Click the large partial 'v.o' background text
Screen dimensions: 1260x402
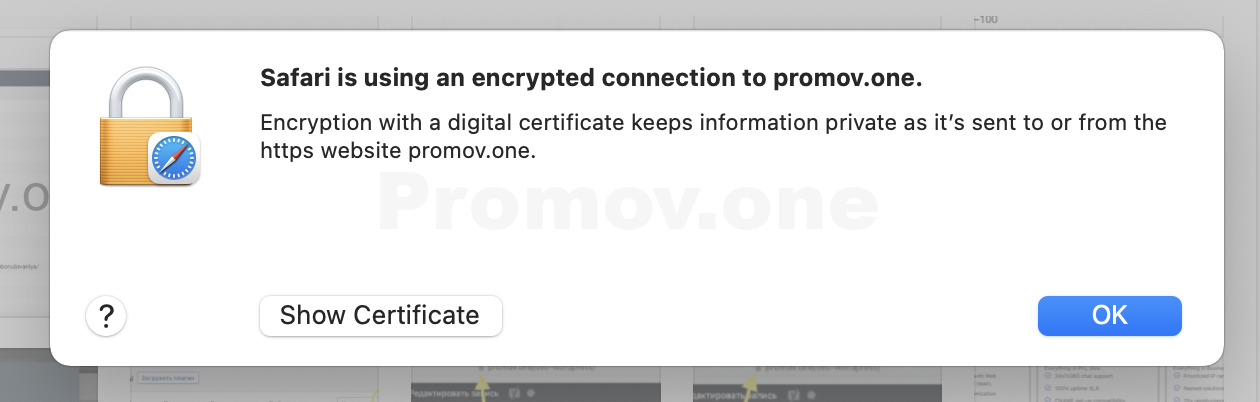tap(24, 199)
